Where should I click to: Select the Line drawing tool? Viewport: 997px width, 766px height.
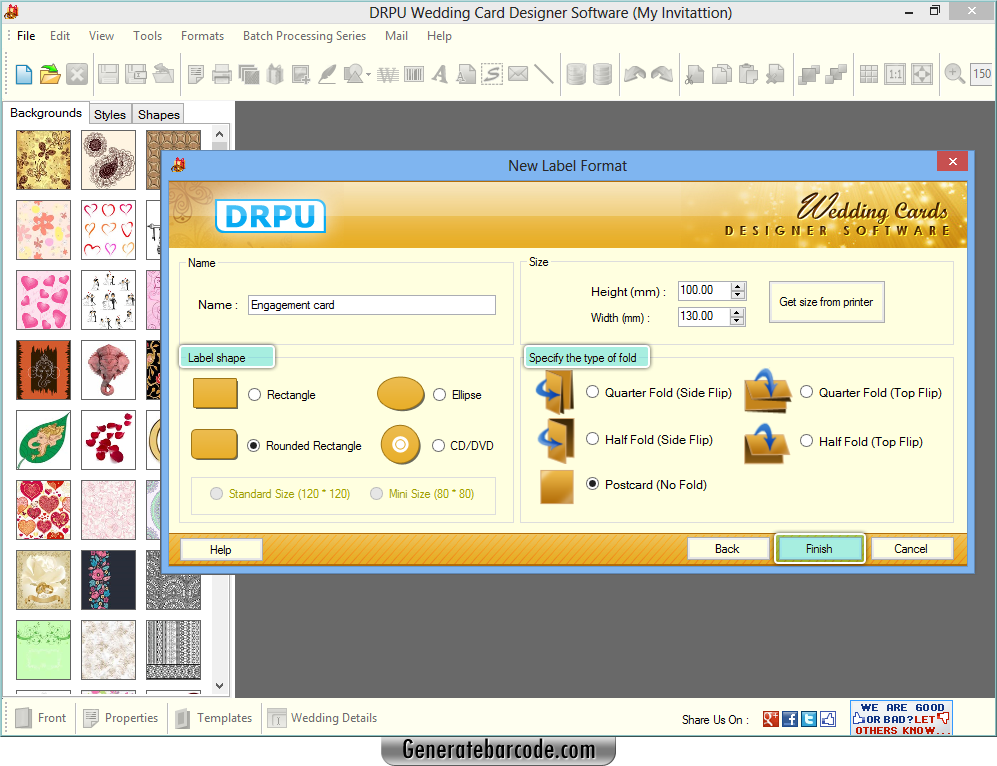544,74
